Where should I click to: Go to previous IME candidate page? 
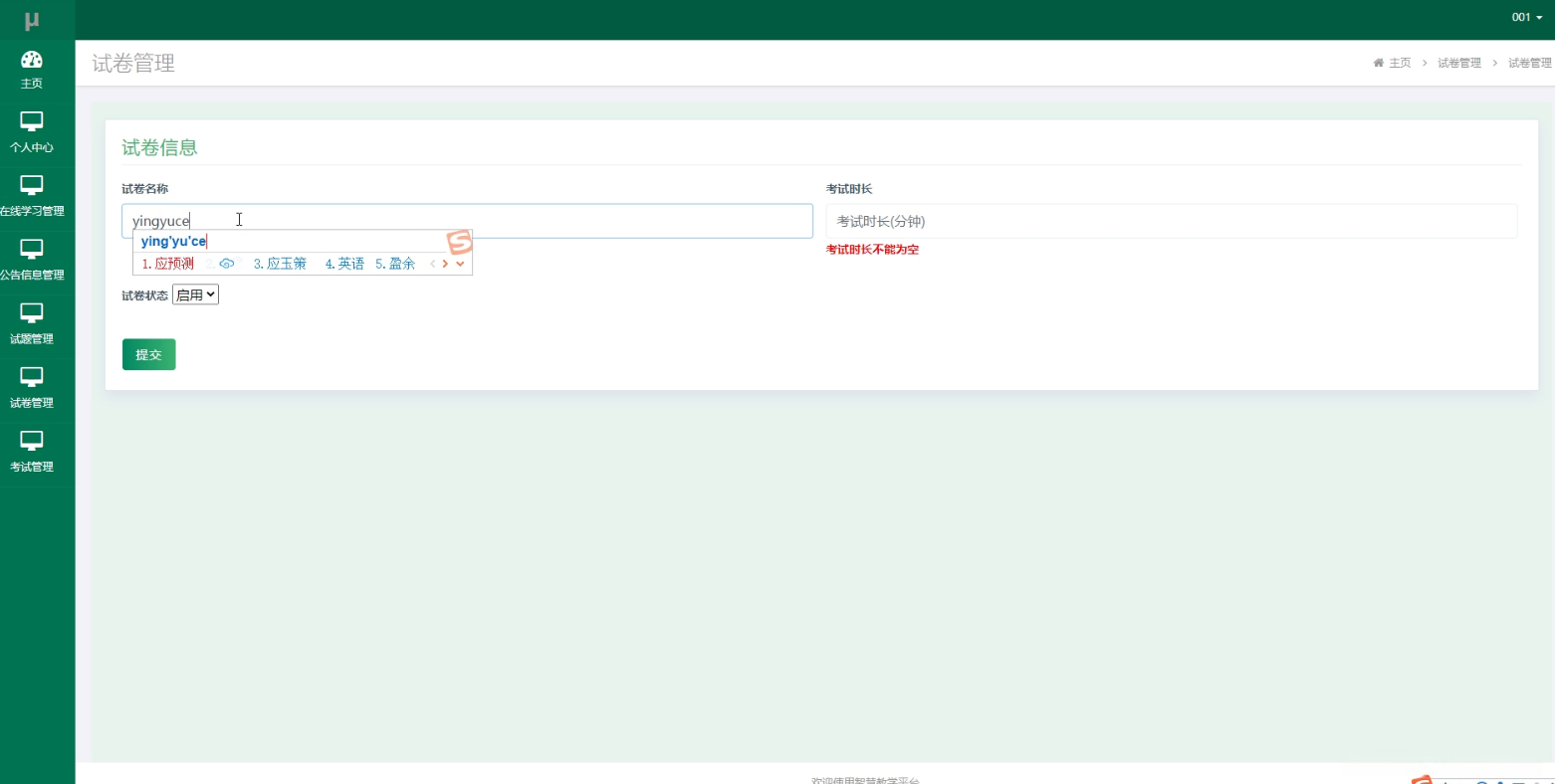pyautogui.click(x=432, y=264)
